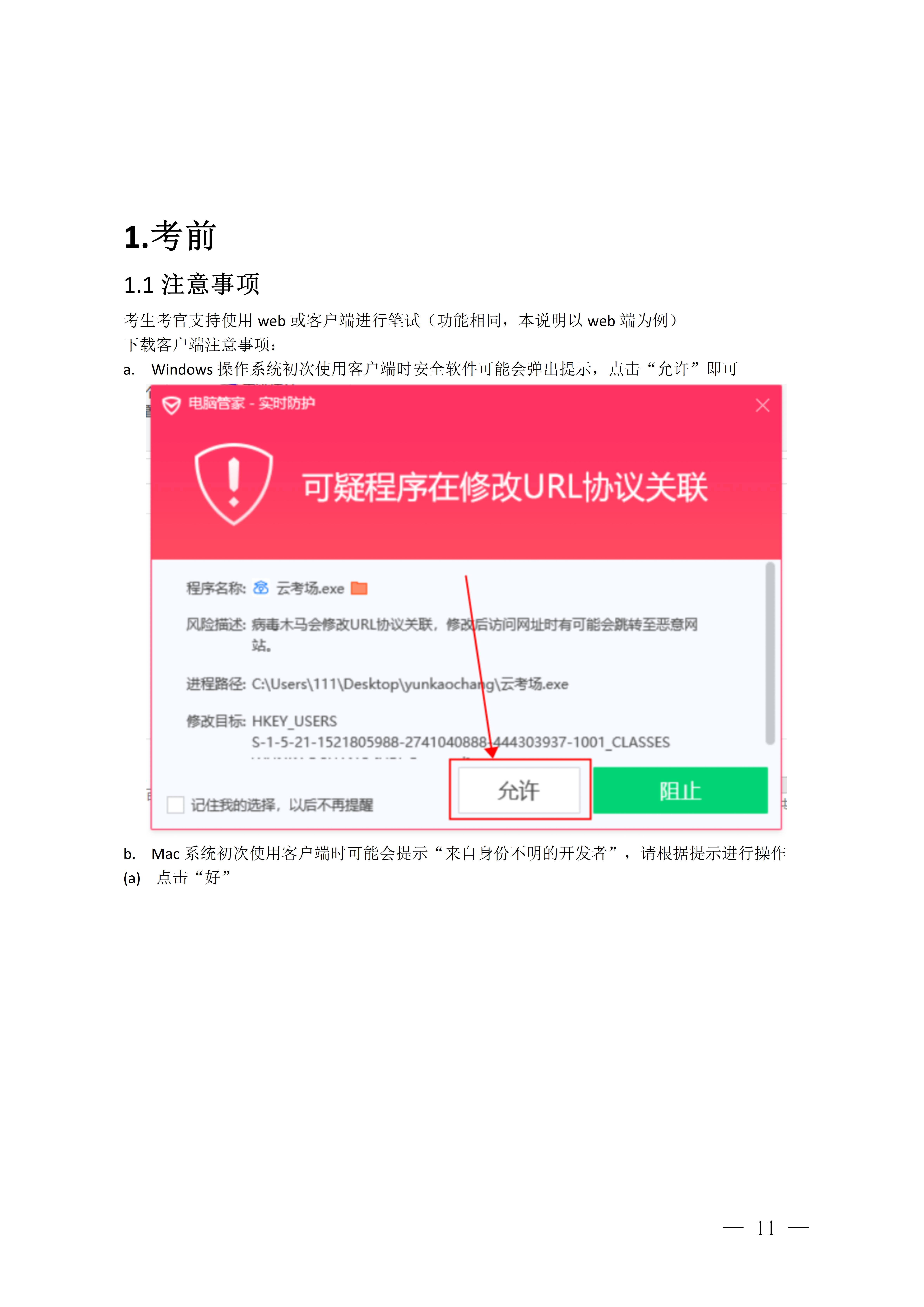The image size is (924, 1307).
Task: Click the 电脑管家 - 实时防护 title text
Action: 252,404
